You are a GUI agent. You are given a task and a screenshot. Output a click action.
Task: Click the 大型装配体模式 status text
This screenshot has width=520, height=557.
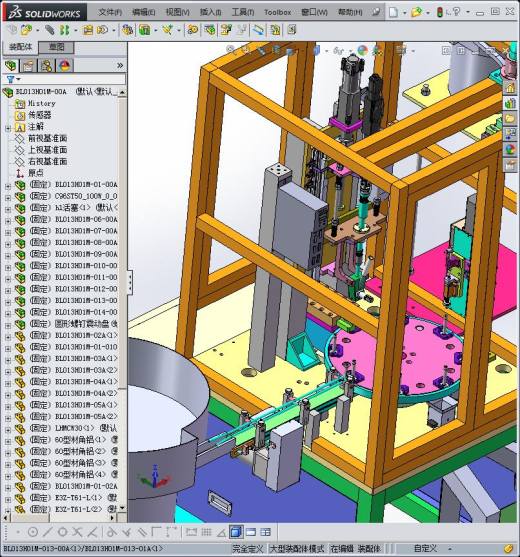(297, 549)
